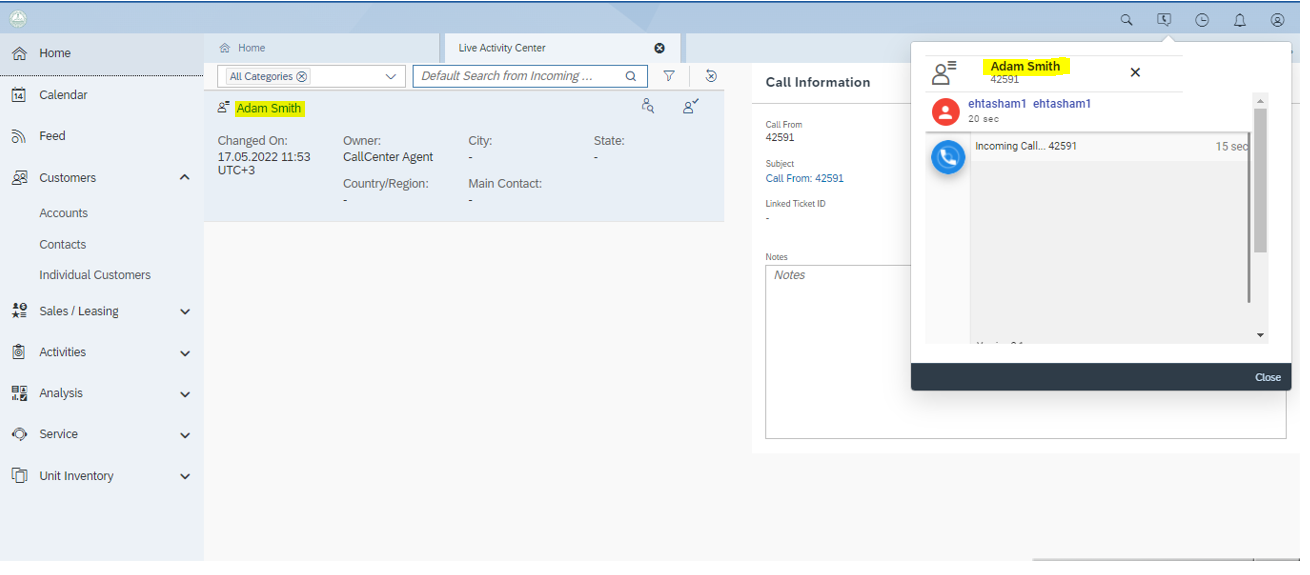Image resolution: width=1310 pixels, height=575 pixels.
Task: Collapse the Customers menu section
Action: click(x=184, y=178)
